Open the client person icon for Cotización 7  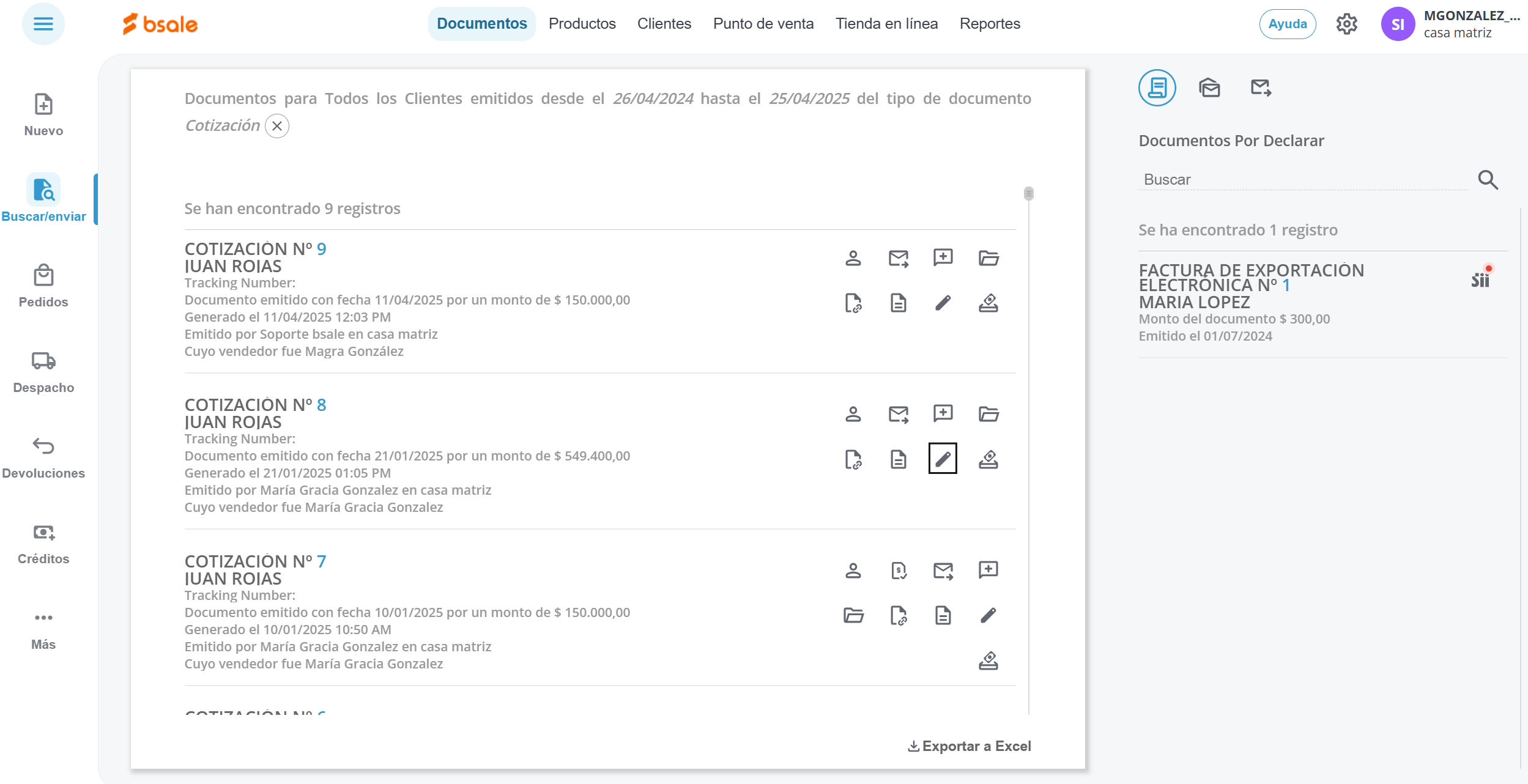pos(853,571)
